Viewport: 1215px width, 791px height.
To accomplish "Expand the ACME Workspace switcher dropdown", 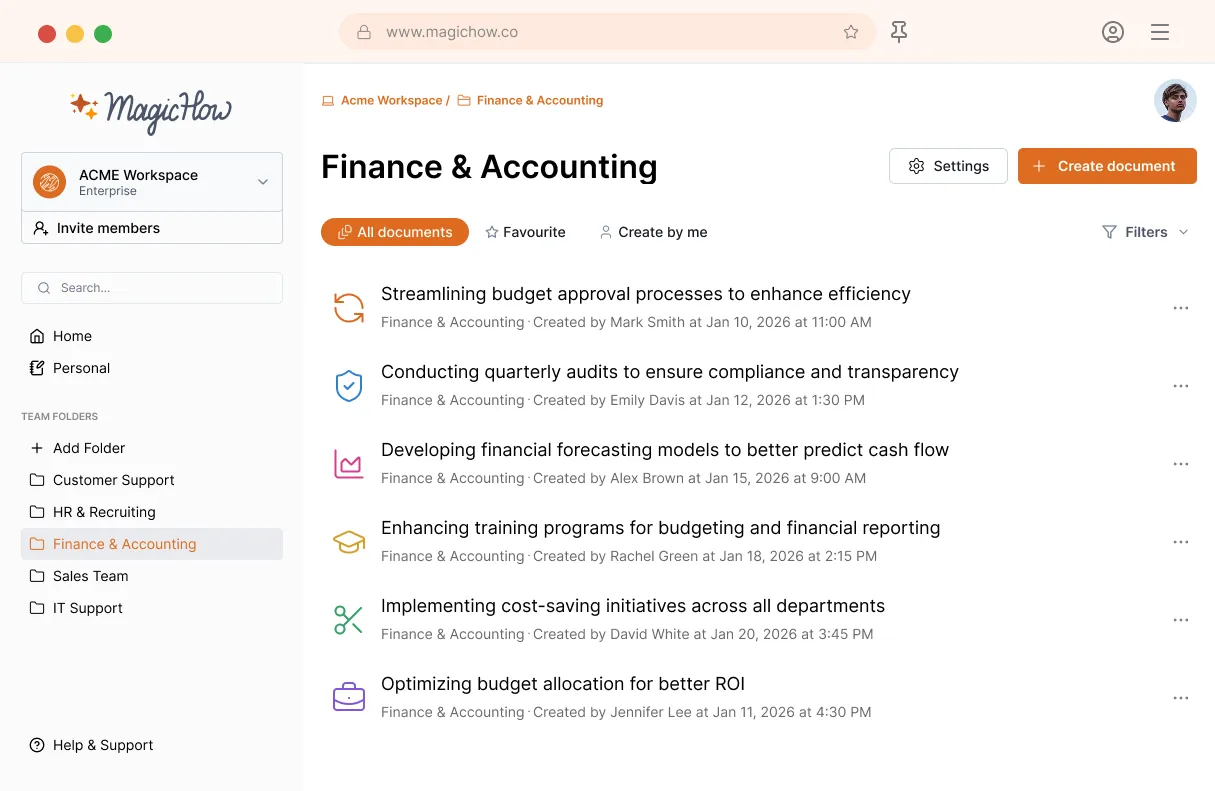I will pyautogui.click(x=263, y=182).
